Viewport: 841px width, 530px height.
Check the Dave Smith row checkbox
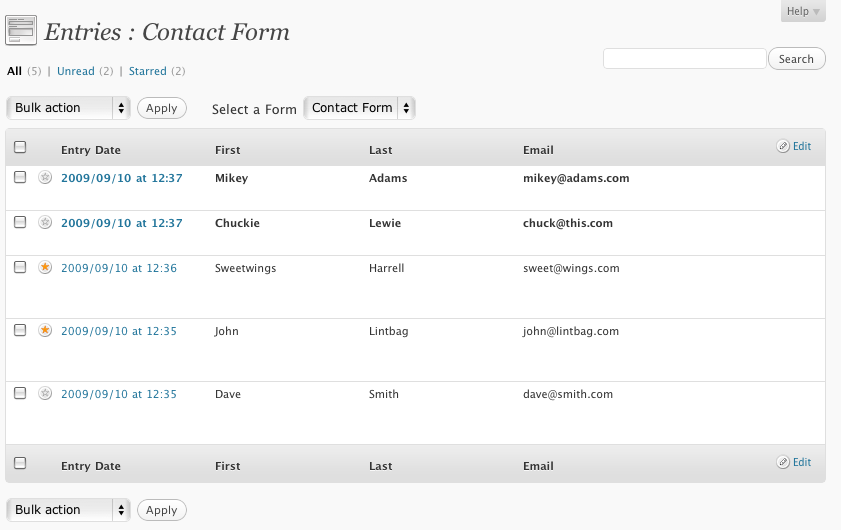(x=20, y=393)
